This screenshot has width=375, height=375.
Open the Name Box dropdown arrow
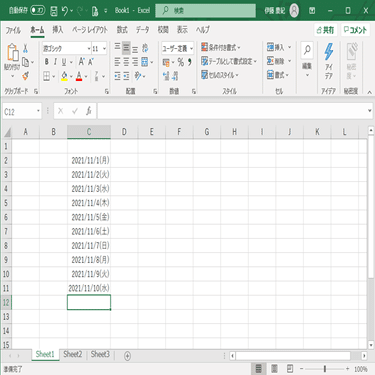(x=38, y=111)
